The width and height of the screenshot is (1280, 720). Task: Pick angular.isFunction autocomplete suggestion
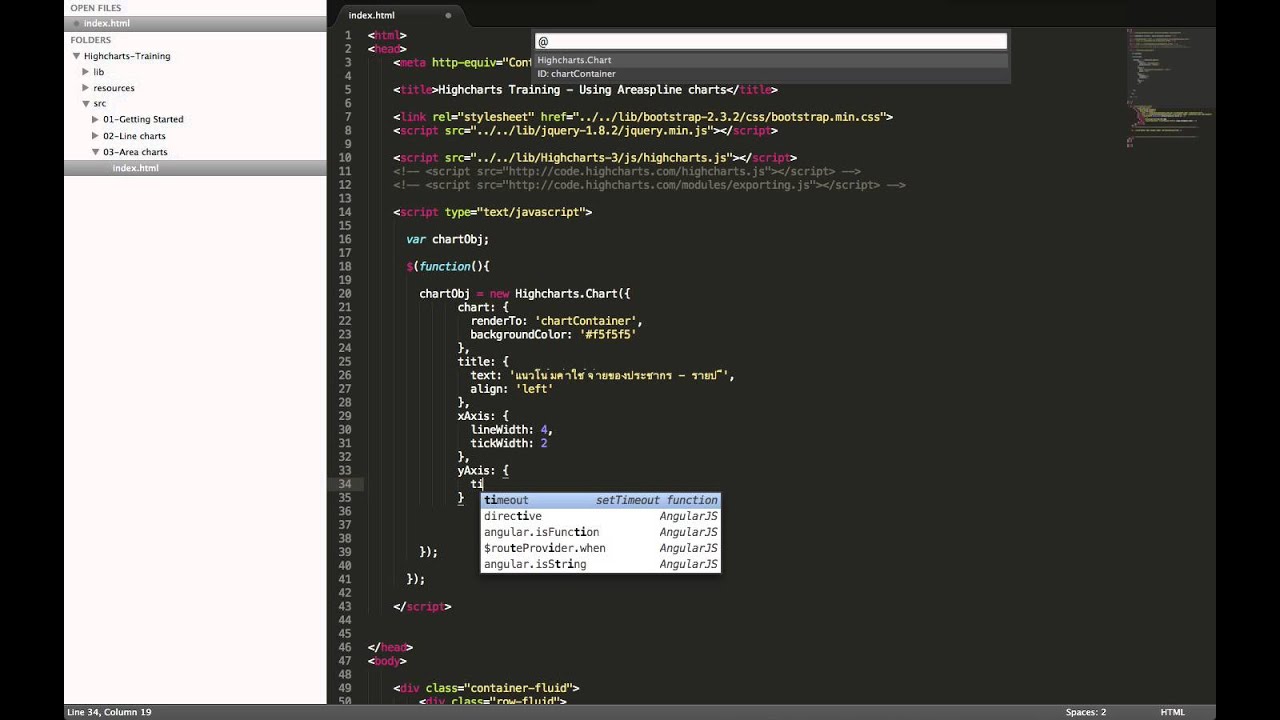point(600,532)
